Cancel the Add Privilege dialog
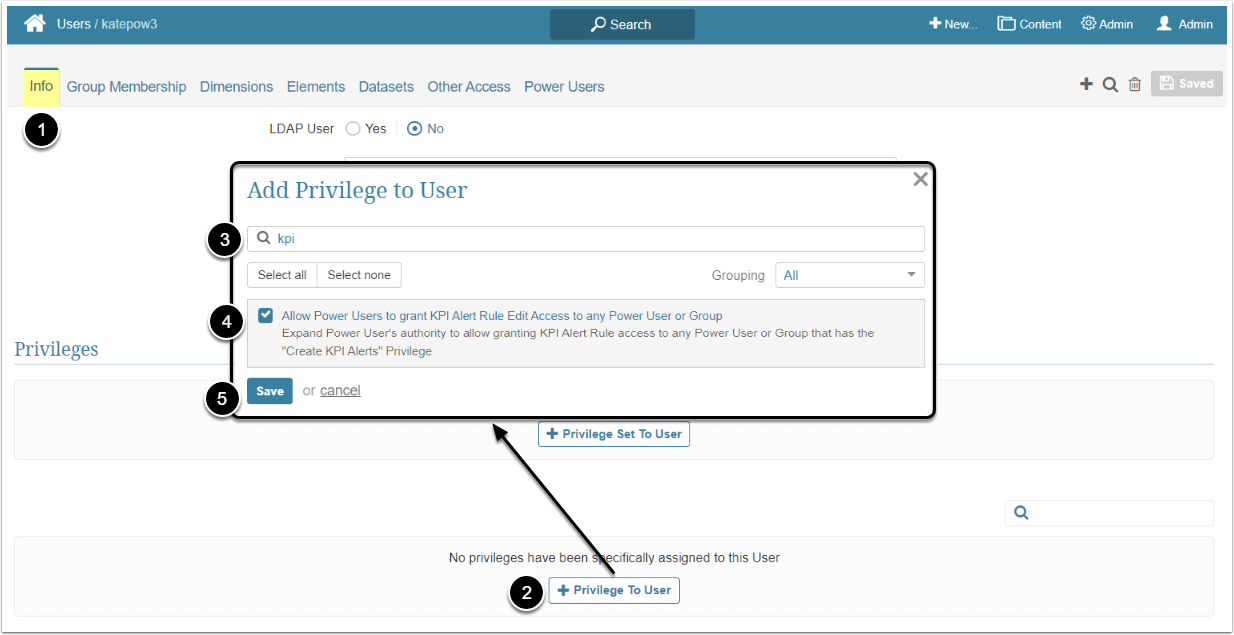The width and height of the screenshot is (1234, 635). point(340,391)
